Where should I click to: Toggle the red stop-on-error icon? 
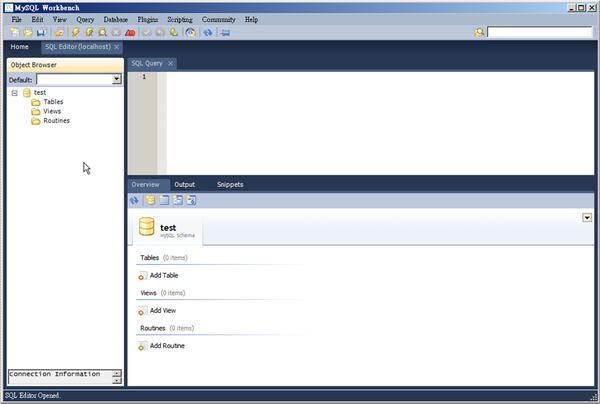[130, 33]
